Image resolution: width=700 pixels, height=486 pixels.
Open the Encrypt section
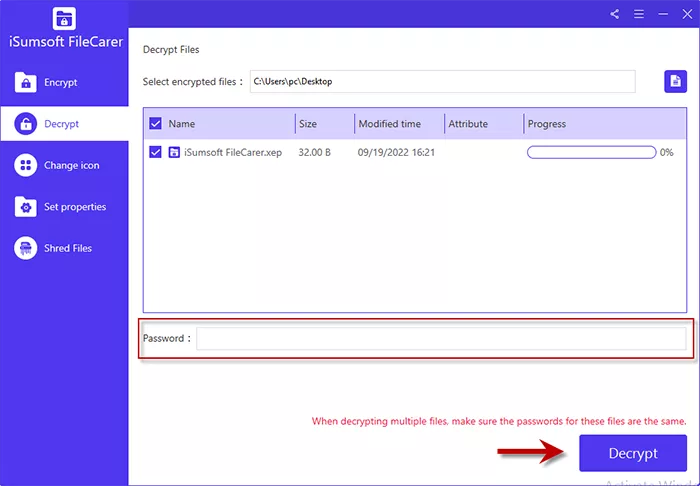click(x=64, y=82)
